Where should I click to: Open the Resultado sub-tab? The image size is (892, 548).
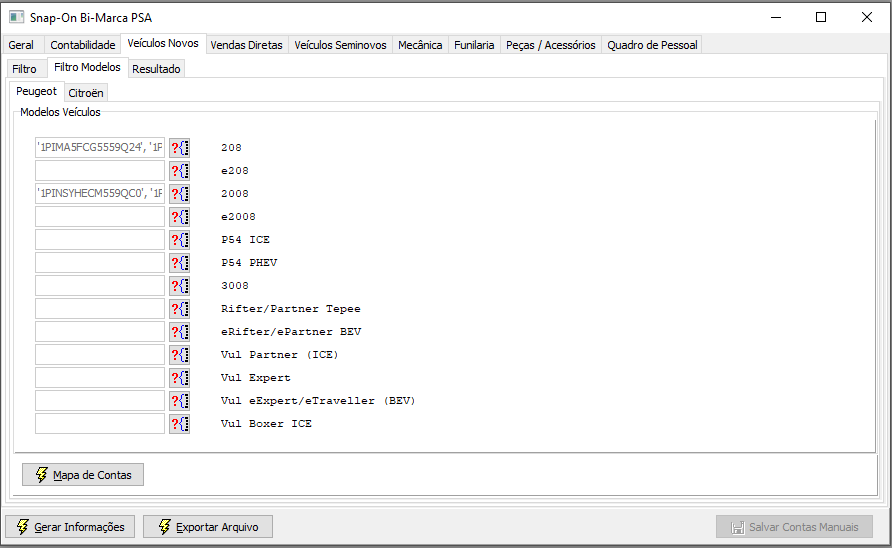[156, 69]
